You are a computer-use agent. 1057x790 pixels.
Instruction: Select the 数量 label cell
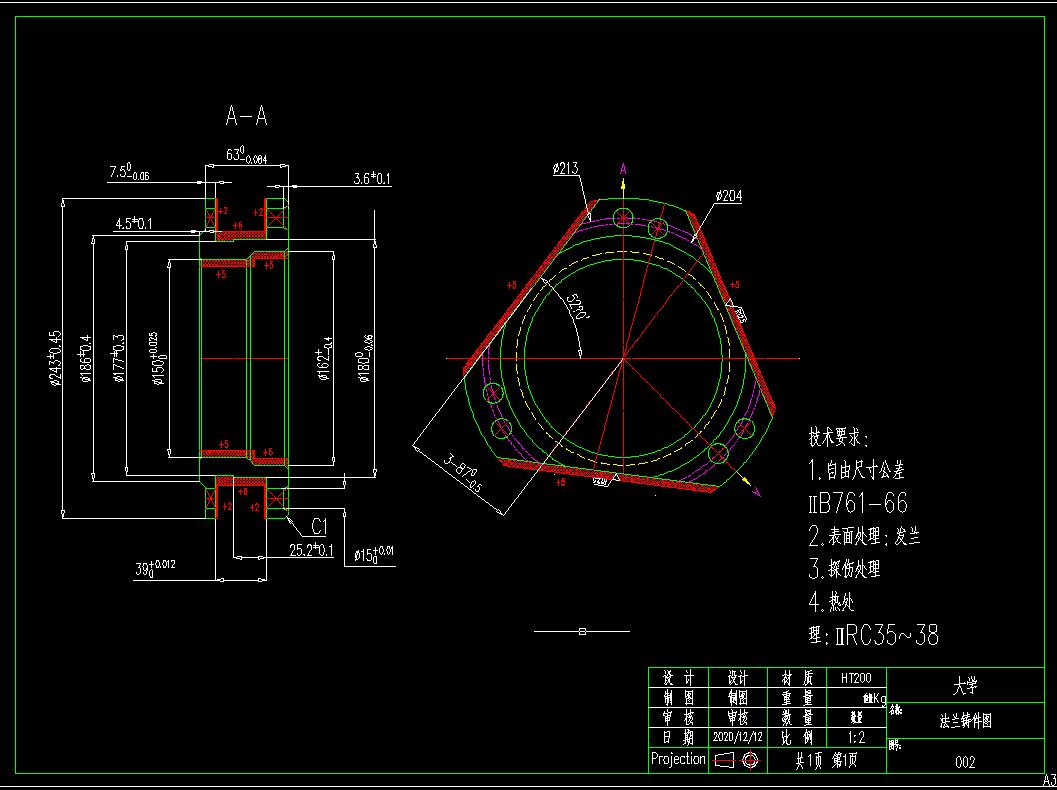pyautogui.click(x=797, y=717)
